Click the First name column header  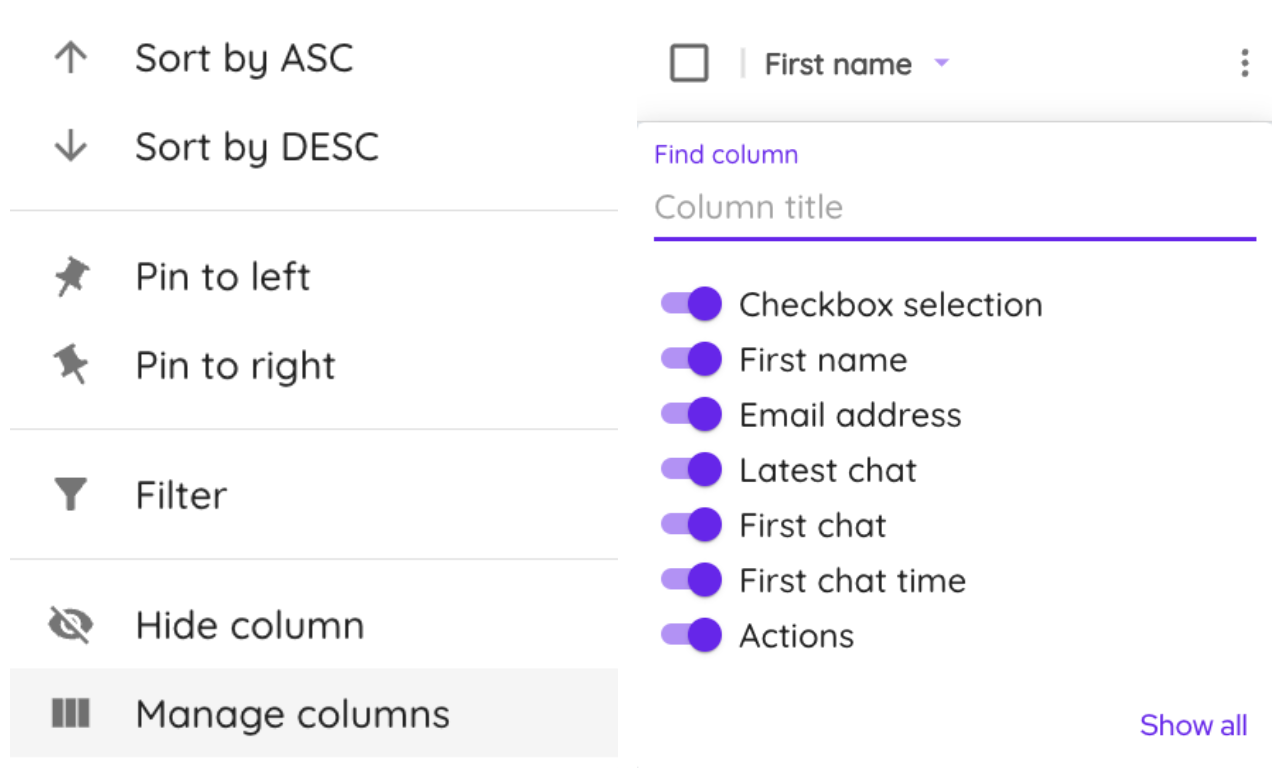[837, 65]
